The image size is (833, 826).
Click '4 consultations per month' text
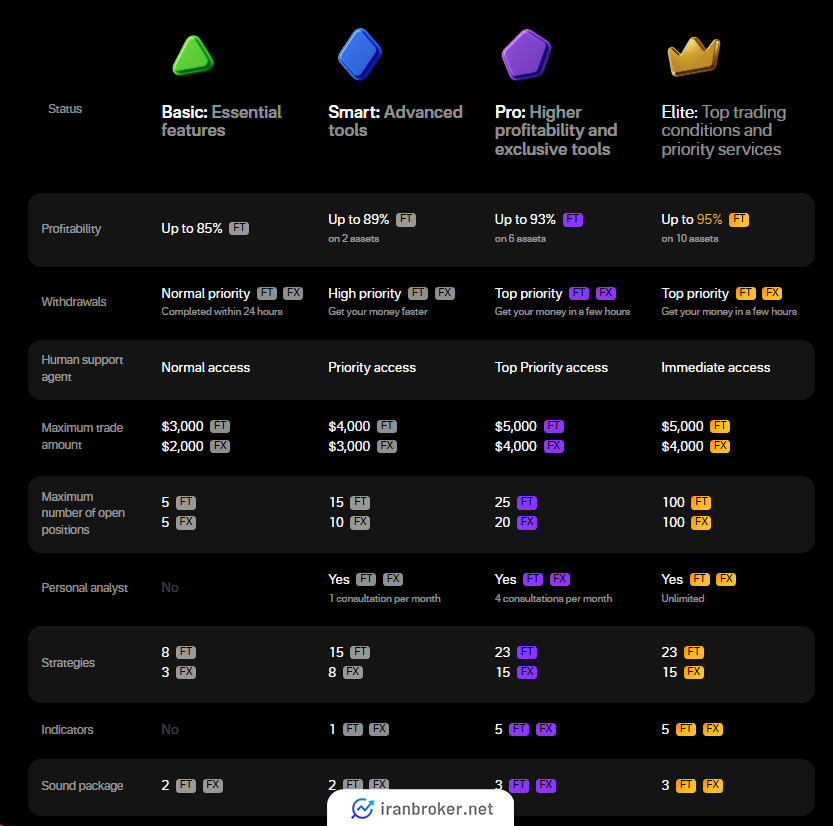pos(553,598)
